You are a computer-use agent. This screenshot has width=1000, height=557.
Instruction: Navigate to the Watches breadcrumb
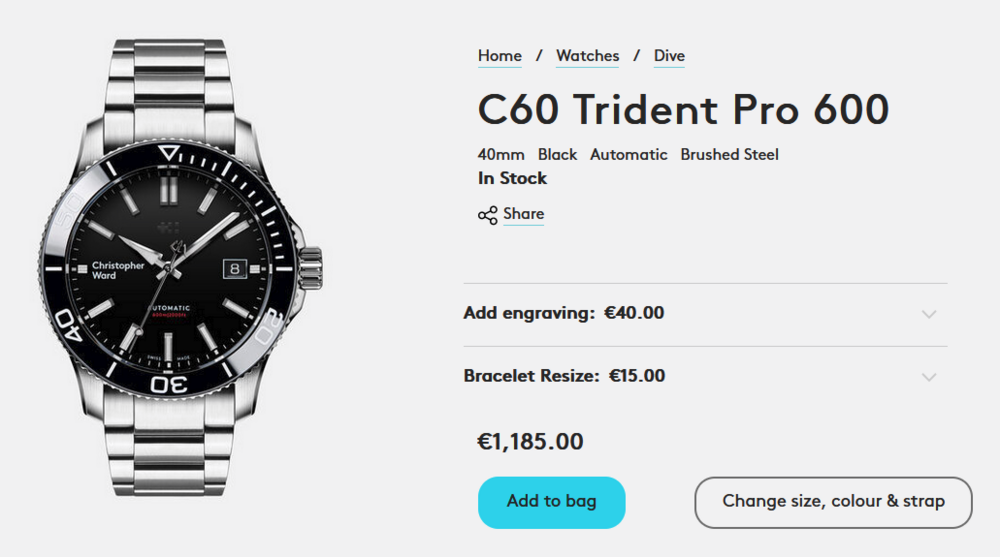point(587,56)
